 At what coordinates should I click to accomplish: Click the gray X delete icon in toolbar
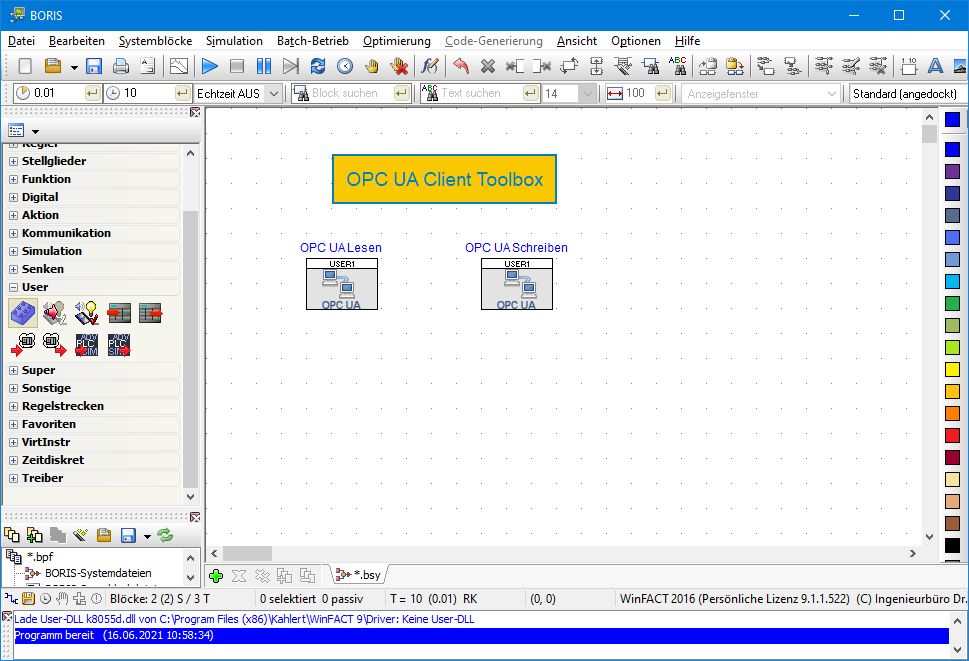pyautogui.click(x=488, y=65)
